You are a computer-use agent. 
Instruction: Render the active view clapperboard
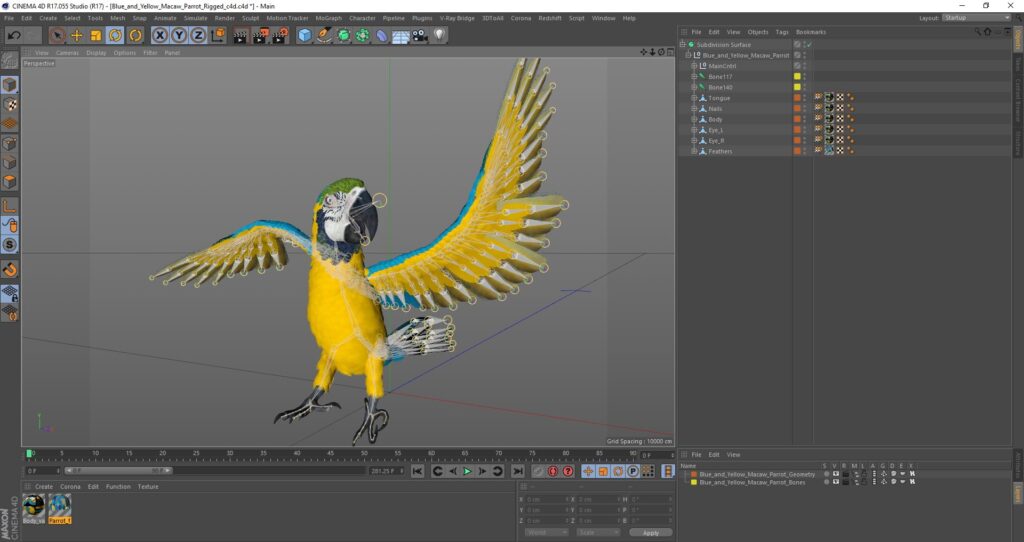click(x=240, y=35)
